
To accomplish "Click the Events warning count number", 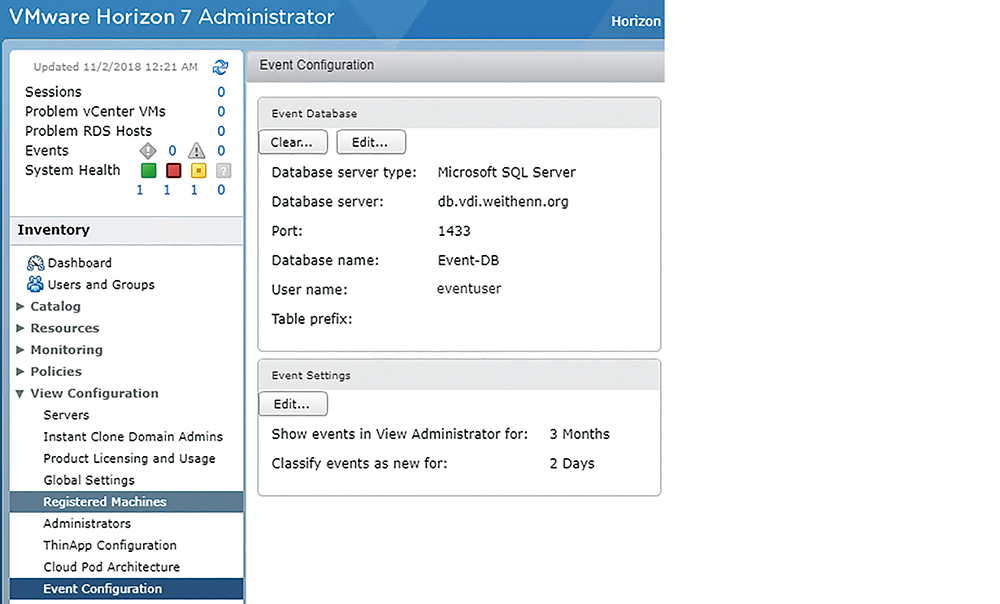I will [221, 151].
